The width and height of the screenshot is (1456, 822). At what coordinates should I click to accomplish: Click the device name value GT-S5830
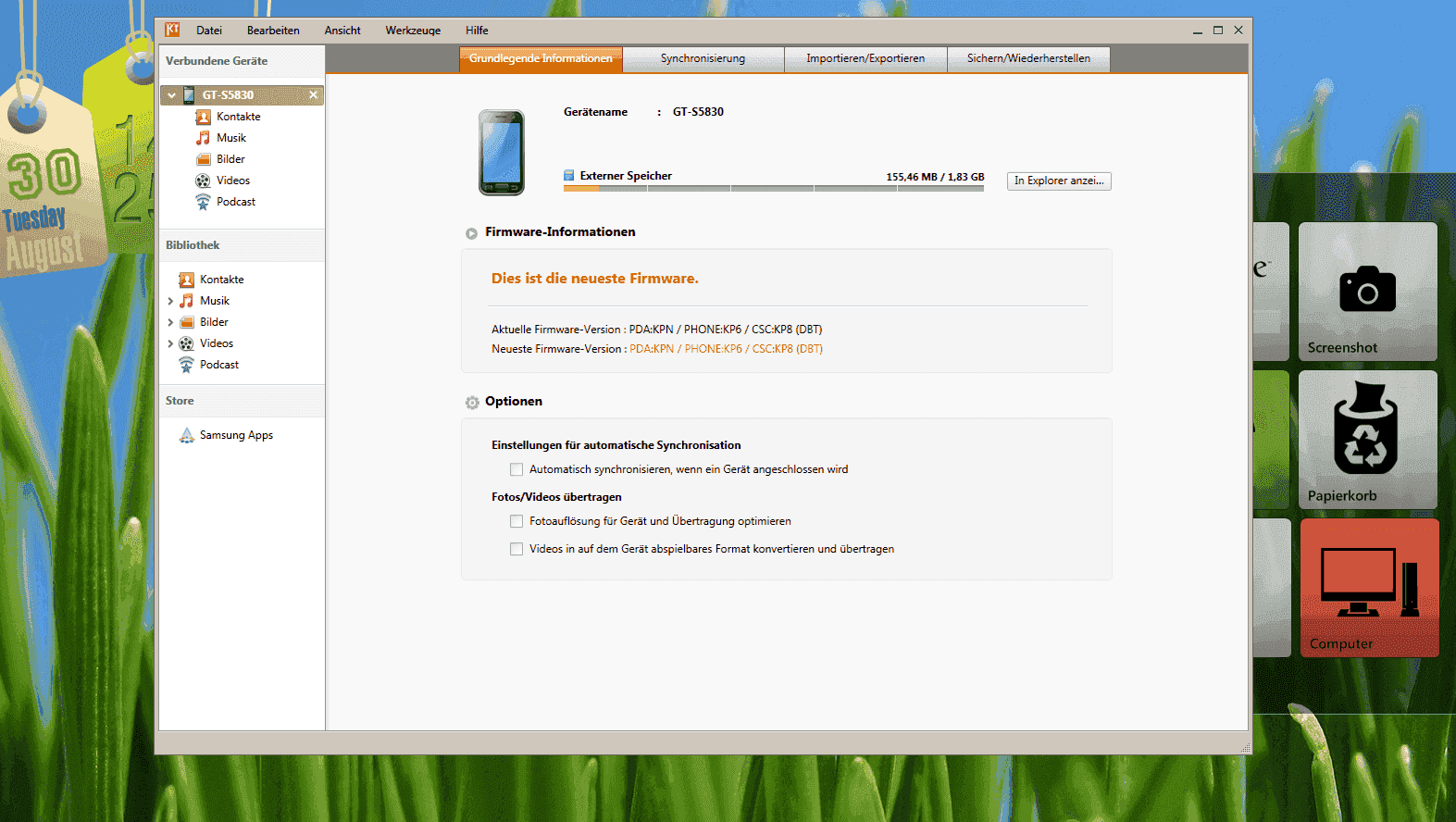tap(698, 112)
